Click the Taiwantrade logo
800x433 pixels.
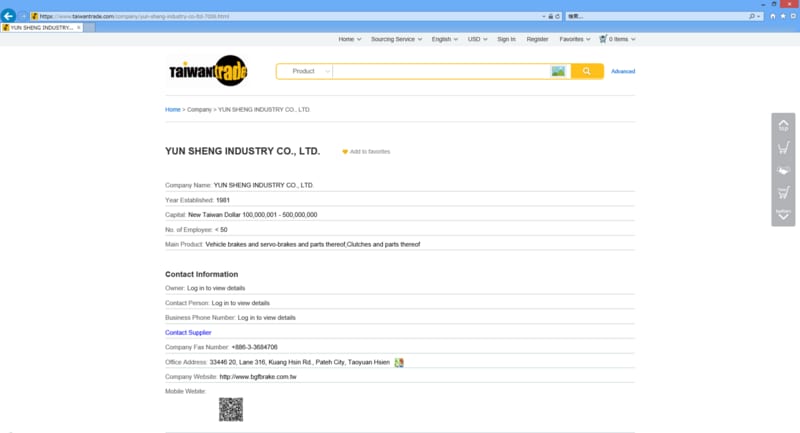208,70
